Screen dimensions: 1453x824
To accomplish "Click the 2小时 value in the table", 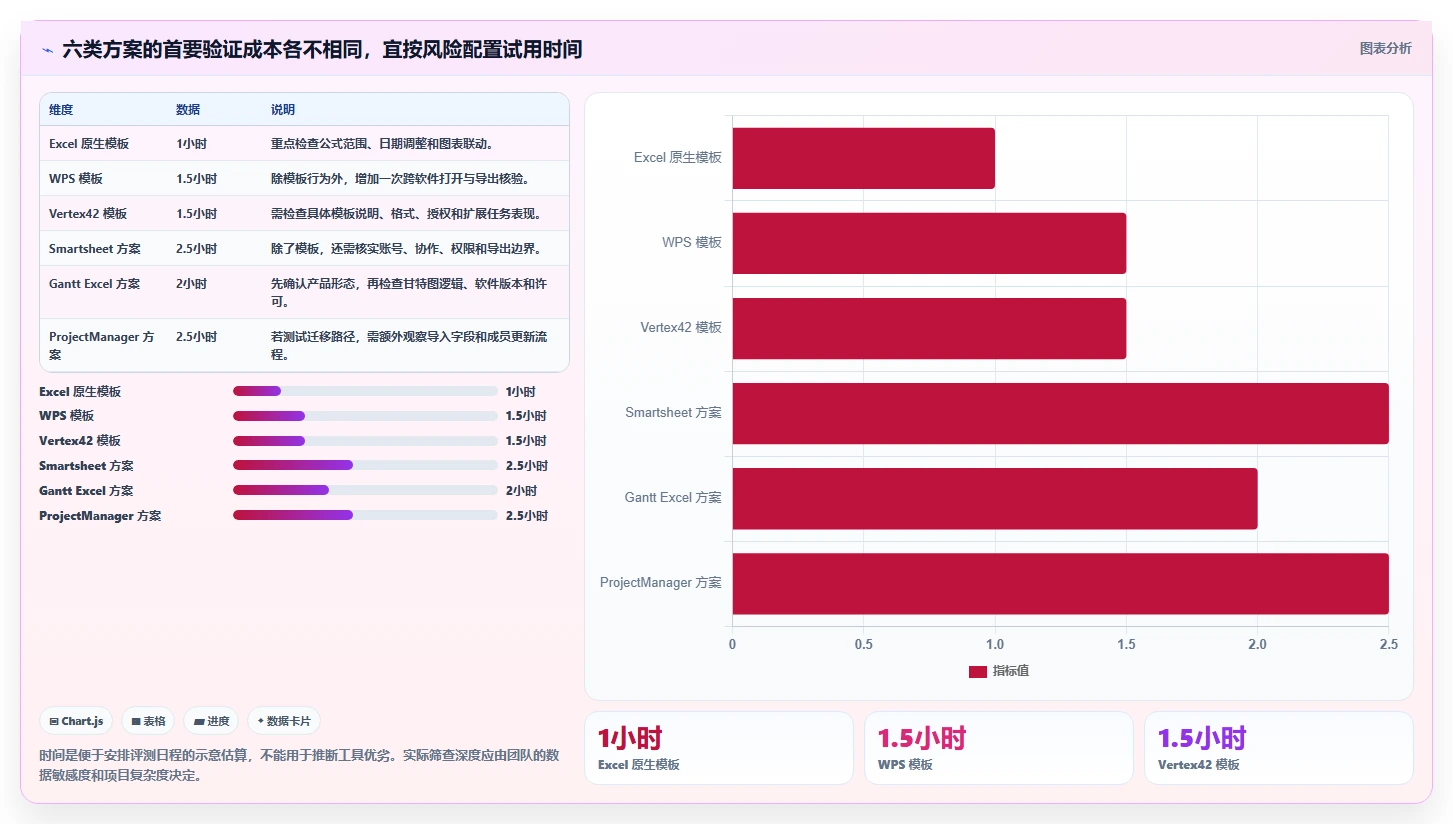I will click(191, 284).
